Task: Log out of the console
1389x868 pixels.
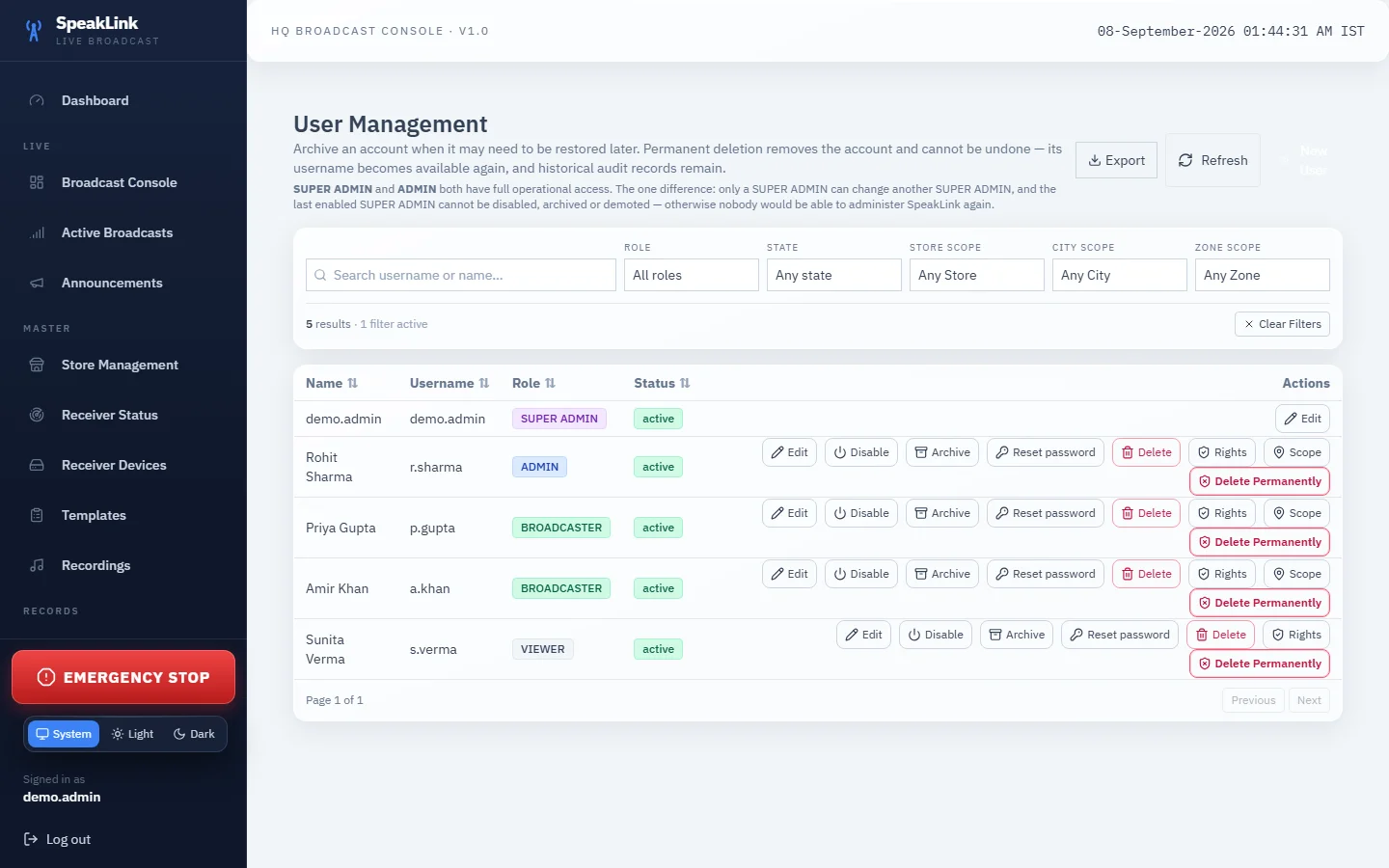Action: tap(57, 839)
